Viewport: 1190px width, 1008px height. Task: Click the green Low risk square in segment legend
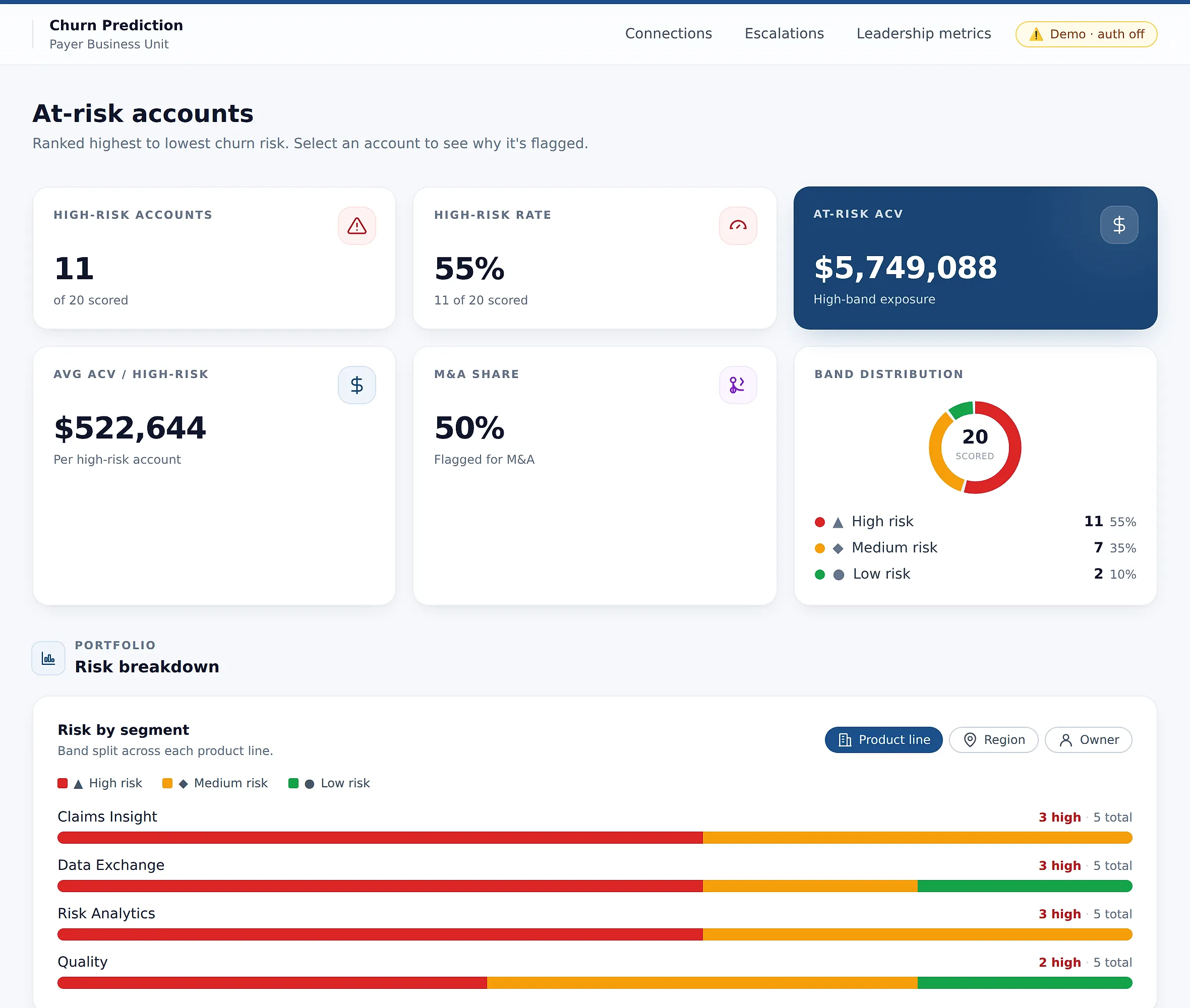point(293,783)
